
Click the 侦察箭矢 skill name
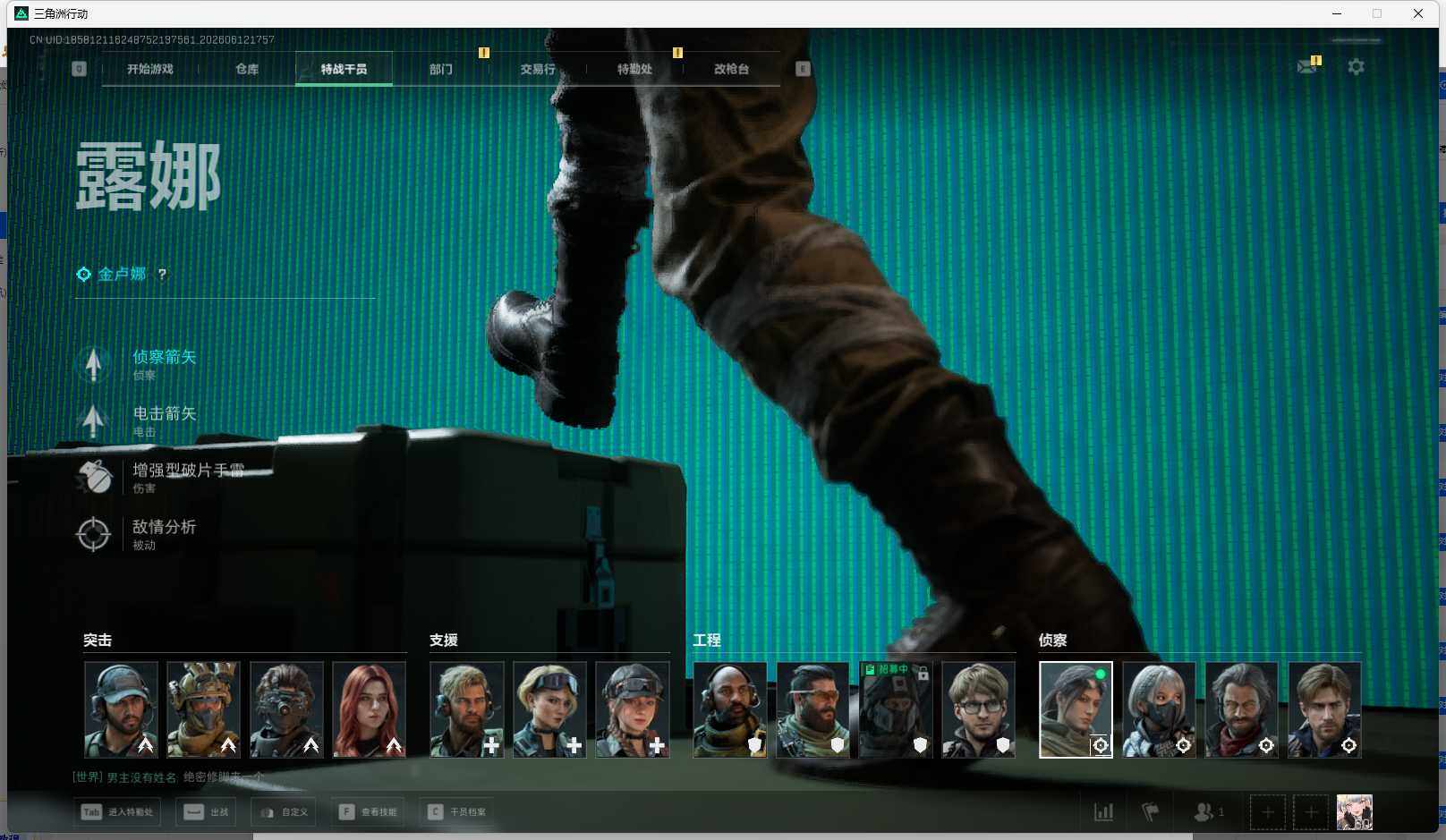165,357
